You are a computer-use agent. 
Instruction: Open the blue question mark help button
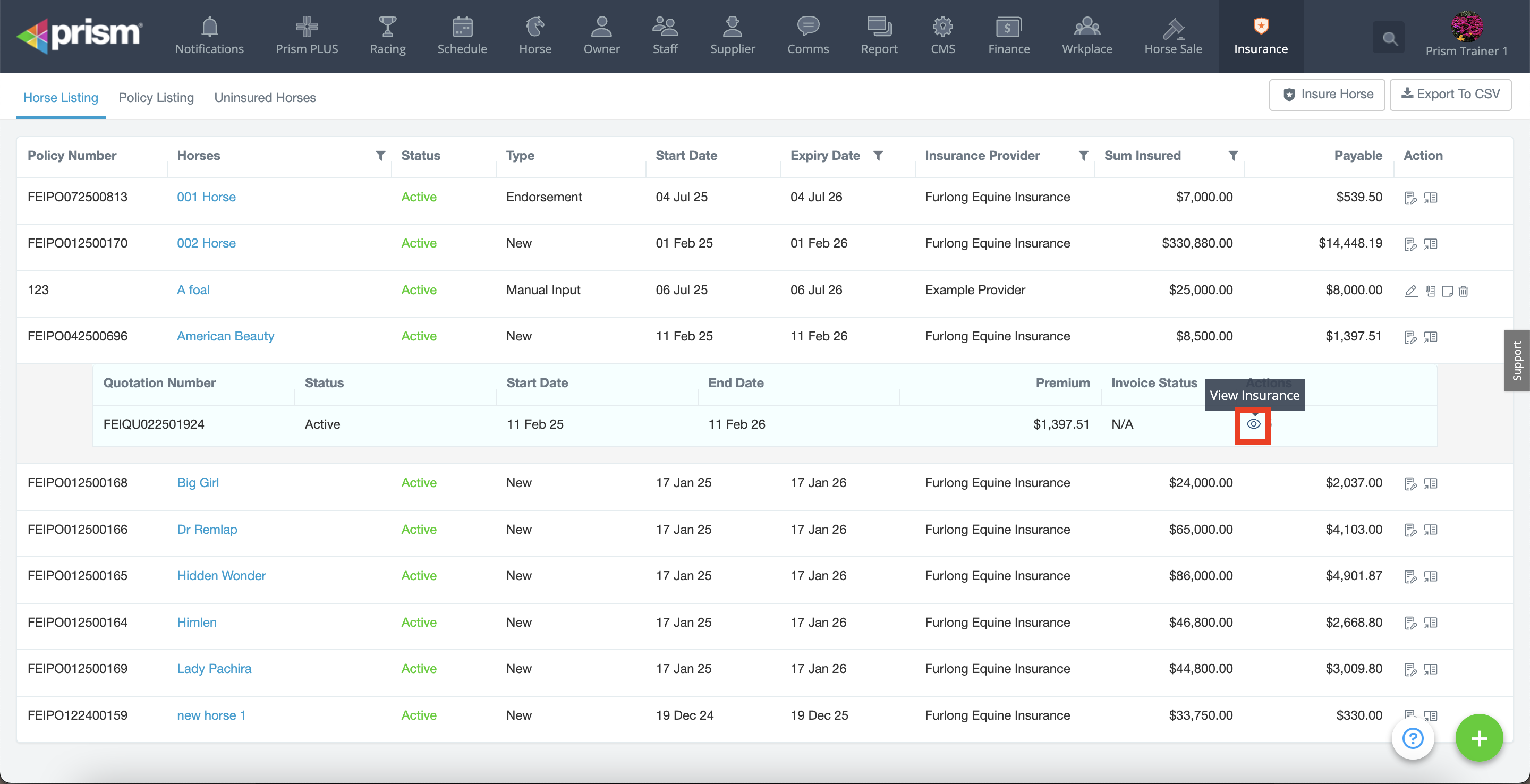point(1413,738)
